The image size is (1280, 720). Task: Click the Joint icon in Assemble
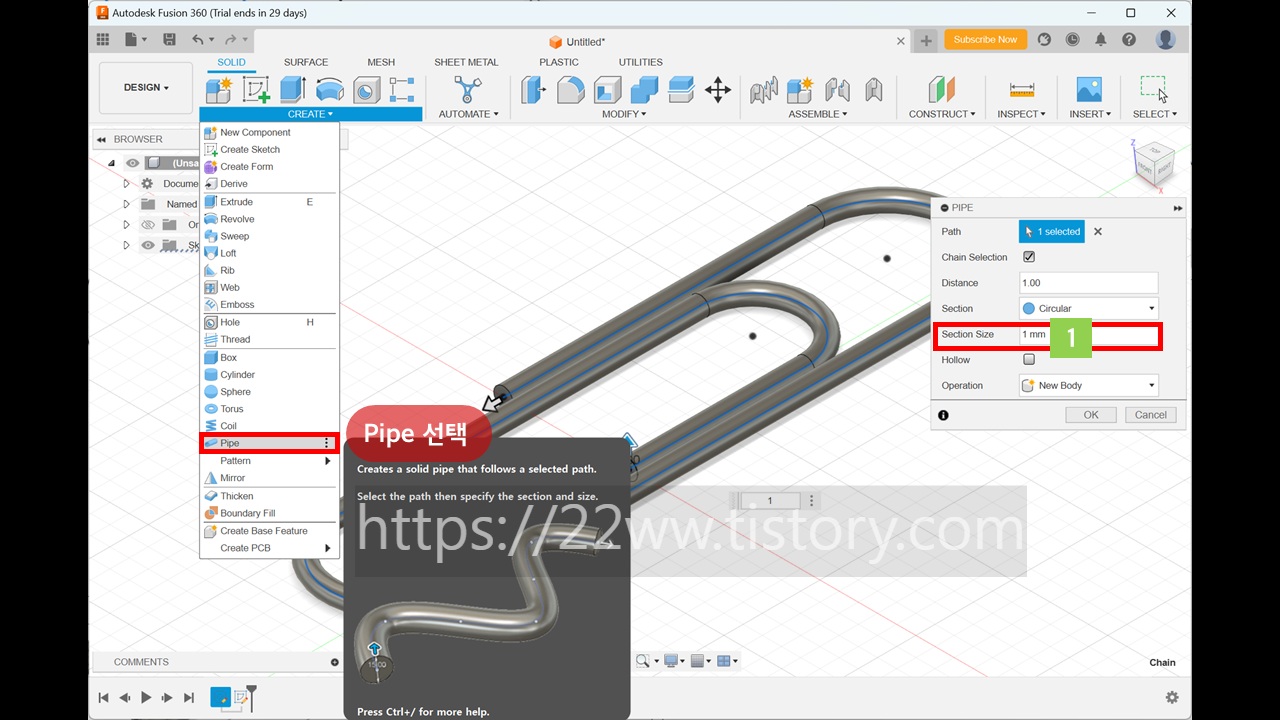tap(837, 90)
